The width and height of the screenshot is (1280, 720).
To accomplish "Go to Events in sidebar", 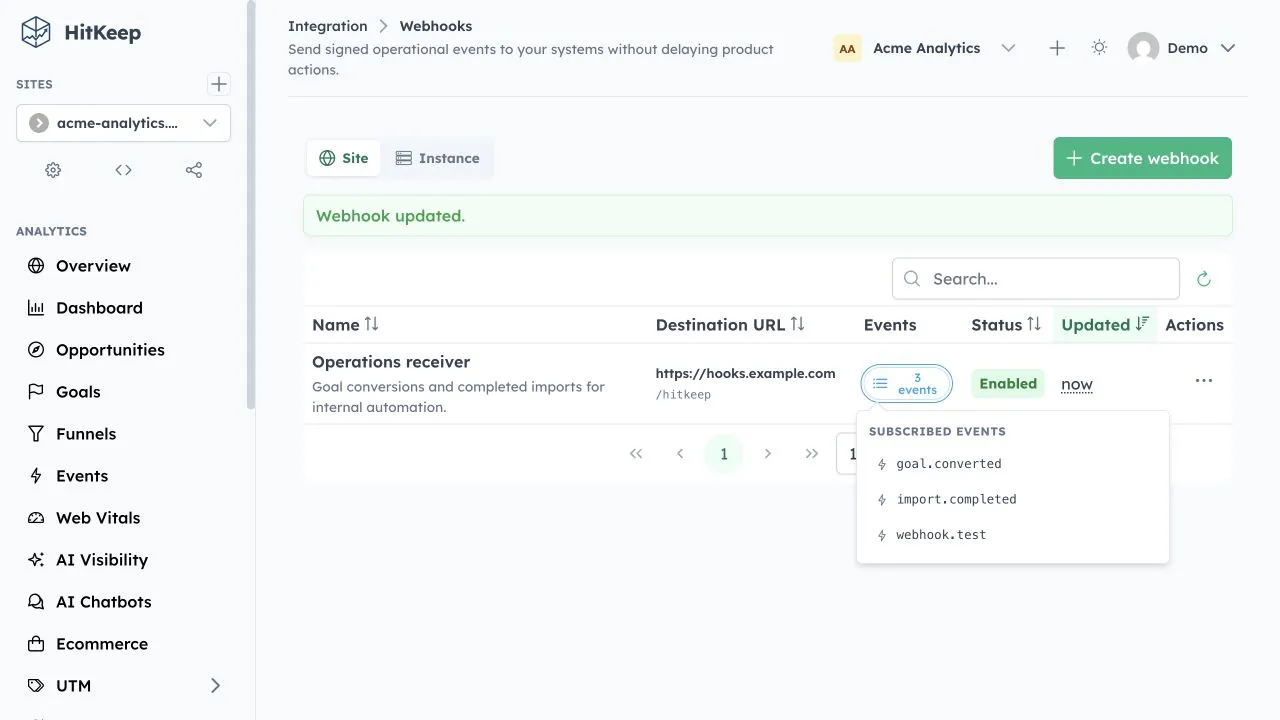I will click(82, 476).
